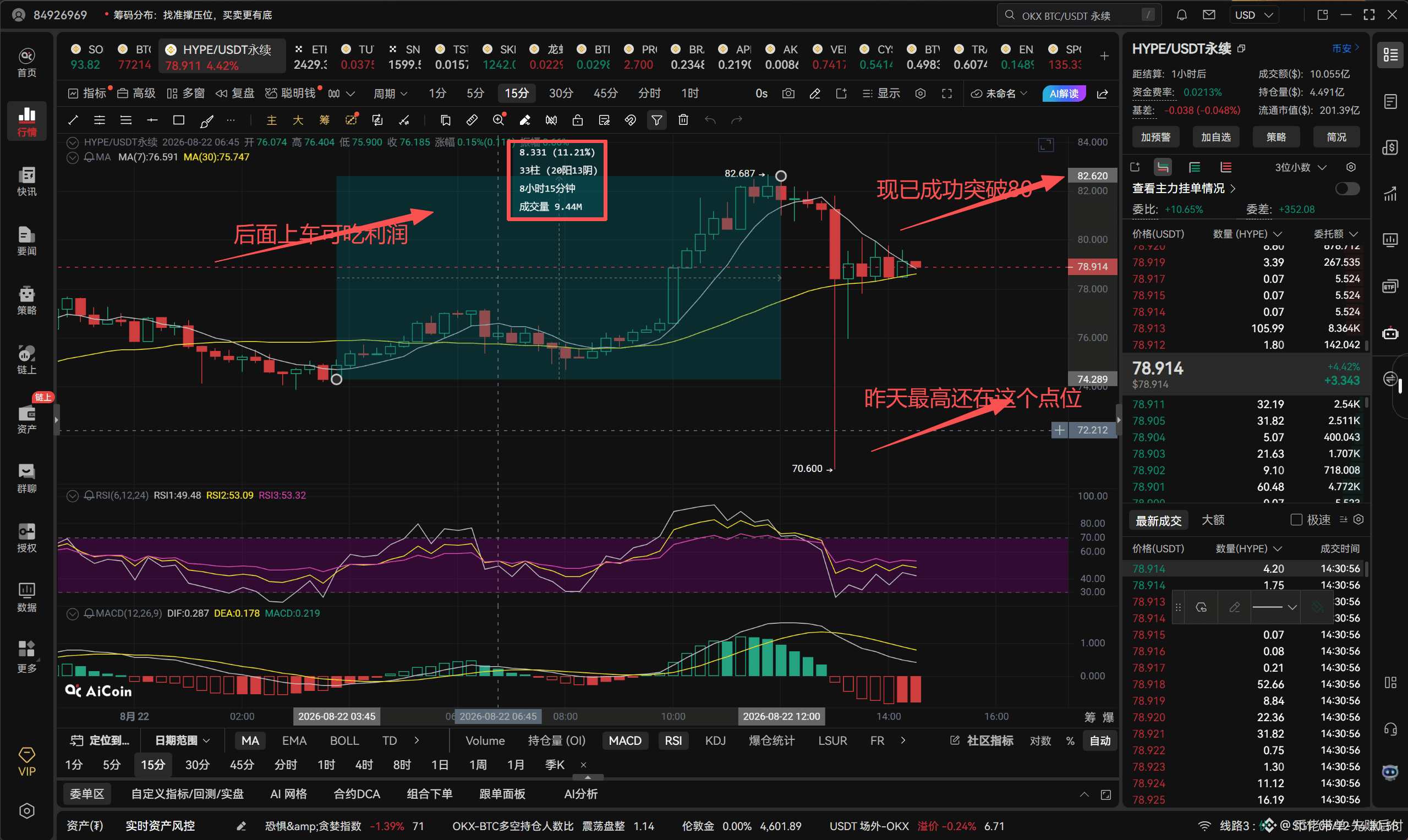Screen dimensions: 1408x840
Task: Open the 群聊 group chat sidebar section
Action: [26, 478]
